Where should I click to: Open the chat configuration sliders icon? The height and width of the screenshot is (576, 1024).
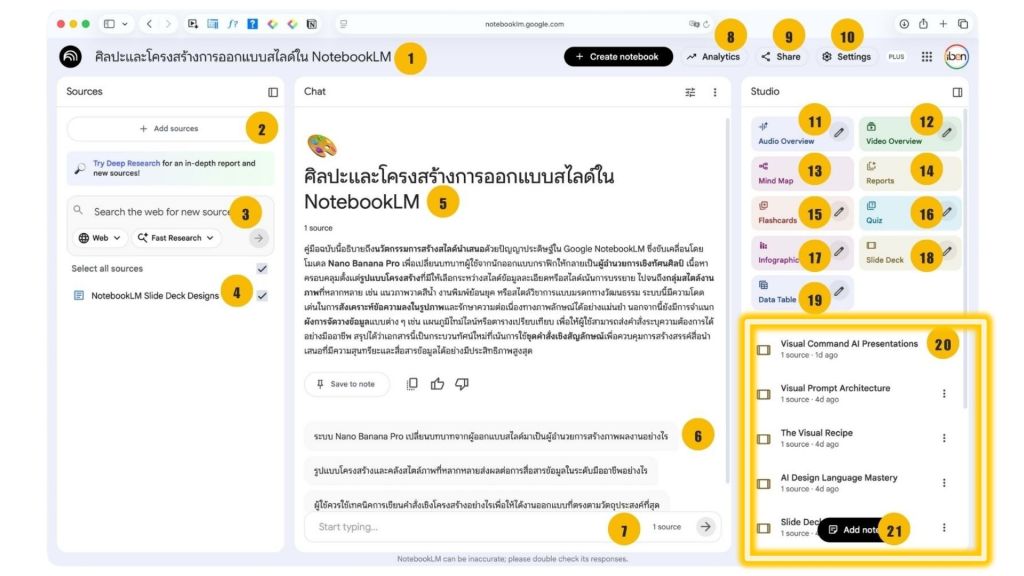tap(690, 91)
